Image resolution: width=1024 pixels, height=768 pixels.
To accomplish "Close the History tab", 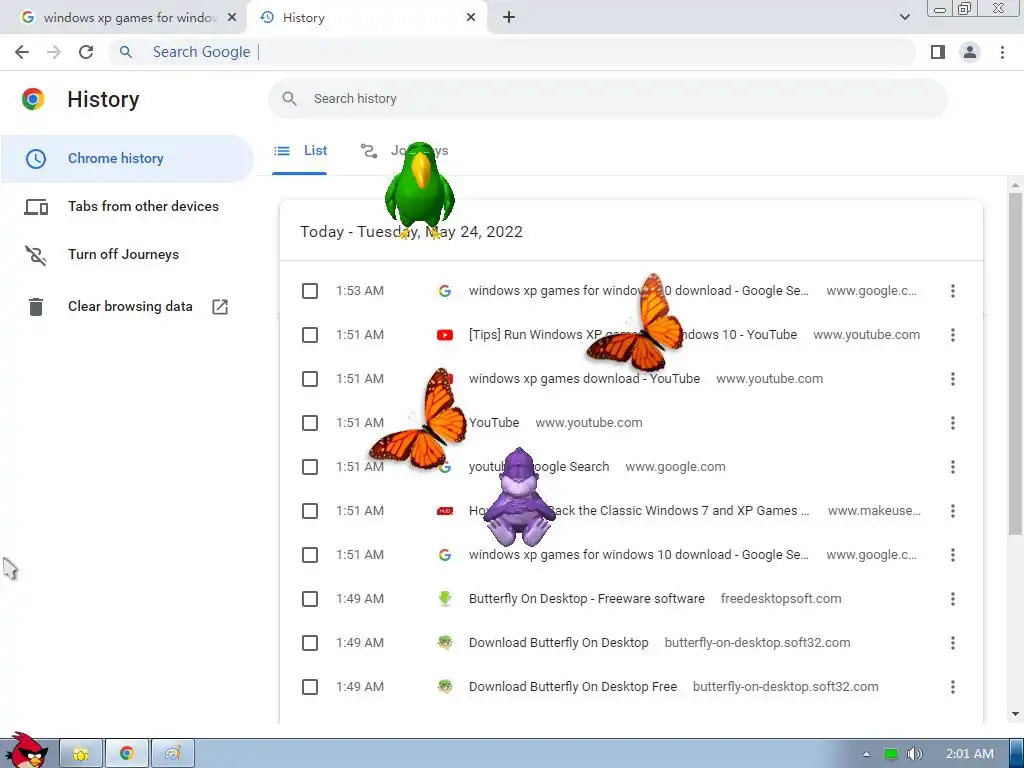I will click(471, 18).
